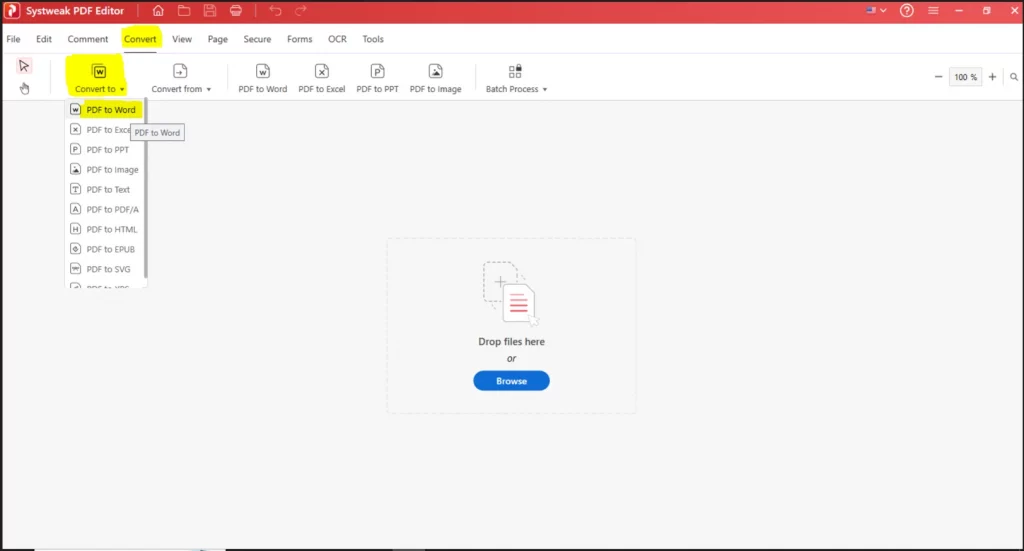This screenshot has height=551, width=1024.
Task: Open the Help question mark icon
Action: (906, 10)
